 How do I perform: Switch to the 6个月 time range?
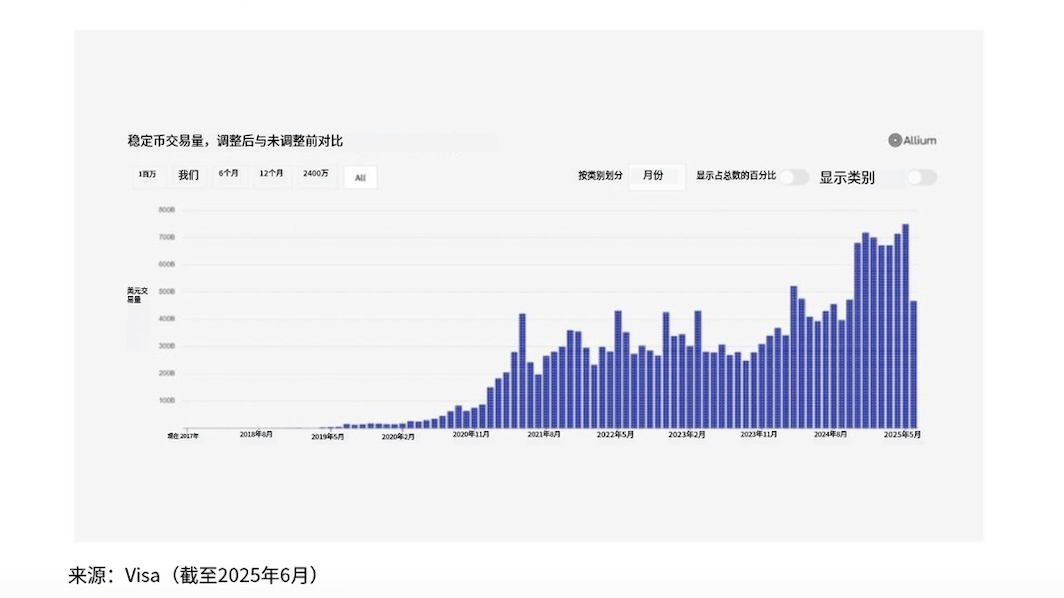click(x=229, y=174)
